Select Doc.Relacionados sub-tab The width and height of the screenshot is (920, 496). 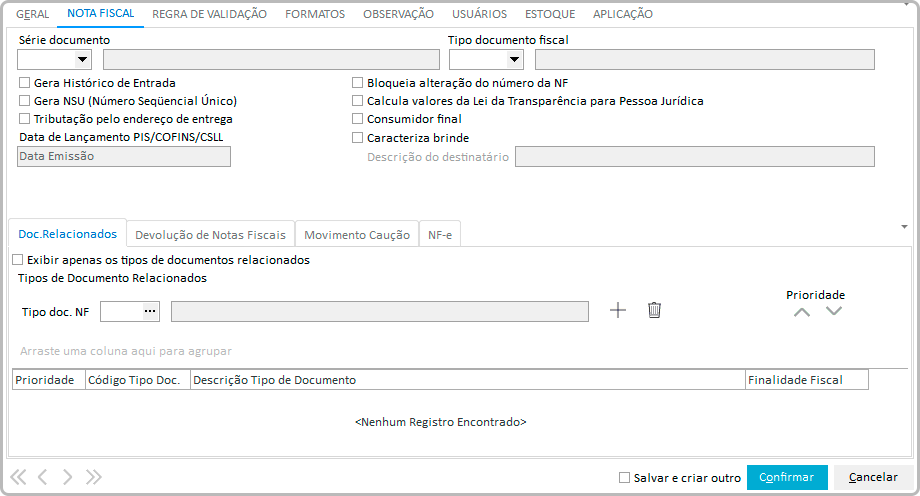tap(67, 234)
